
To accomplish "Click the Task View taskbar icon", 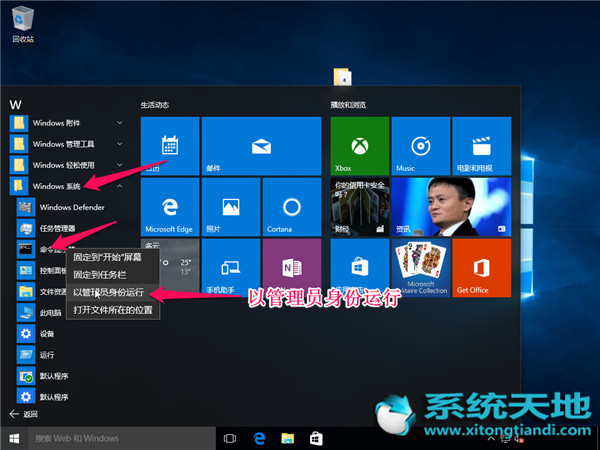I will [230, 438].
